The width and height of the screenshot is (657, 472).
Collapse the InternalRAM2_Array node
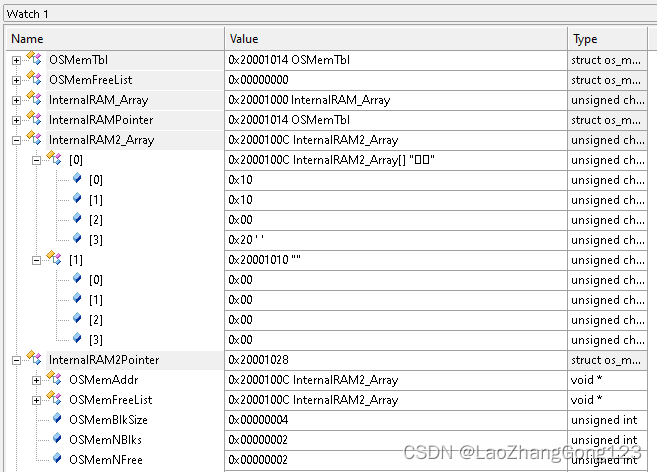[16, 140]
